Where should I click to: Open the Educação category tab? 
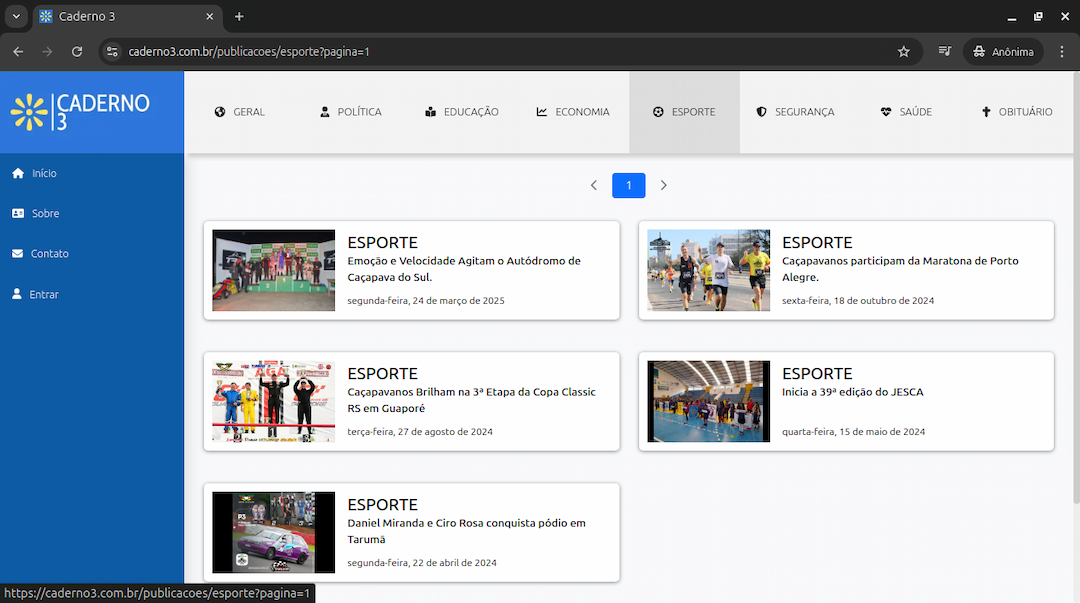461,112
